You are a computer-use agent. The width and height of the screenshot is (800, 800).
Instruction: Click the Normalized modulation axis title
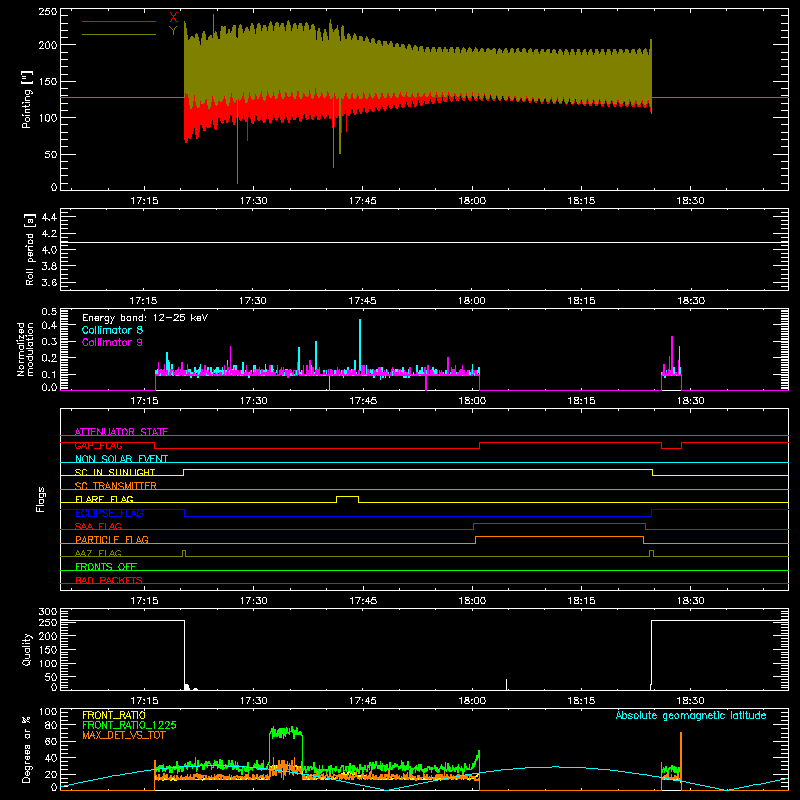coord(26,349)
